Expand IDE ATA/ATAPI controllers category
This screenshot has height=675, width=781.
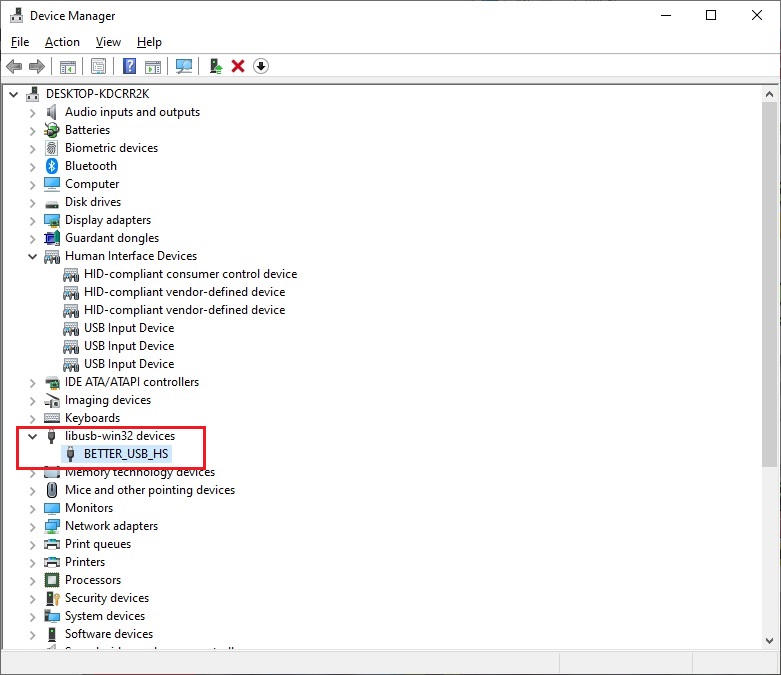tap(32, 383)
